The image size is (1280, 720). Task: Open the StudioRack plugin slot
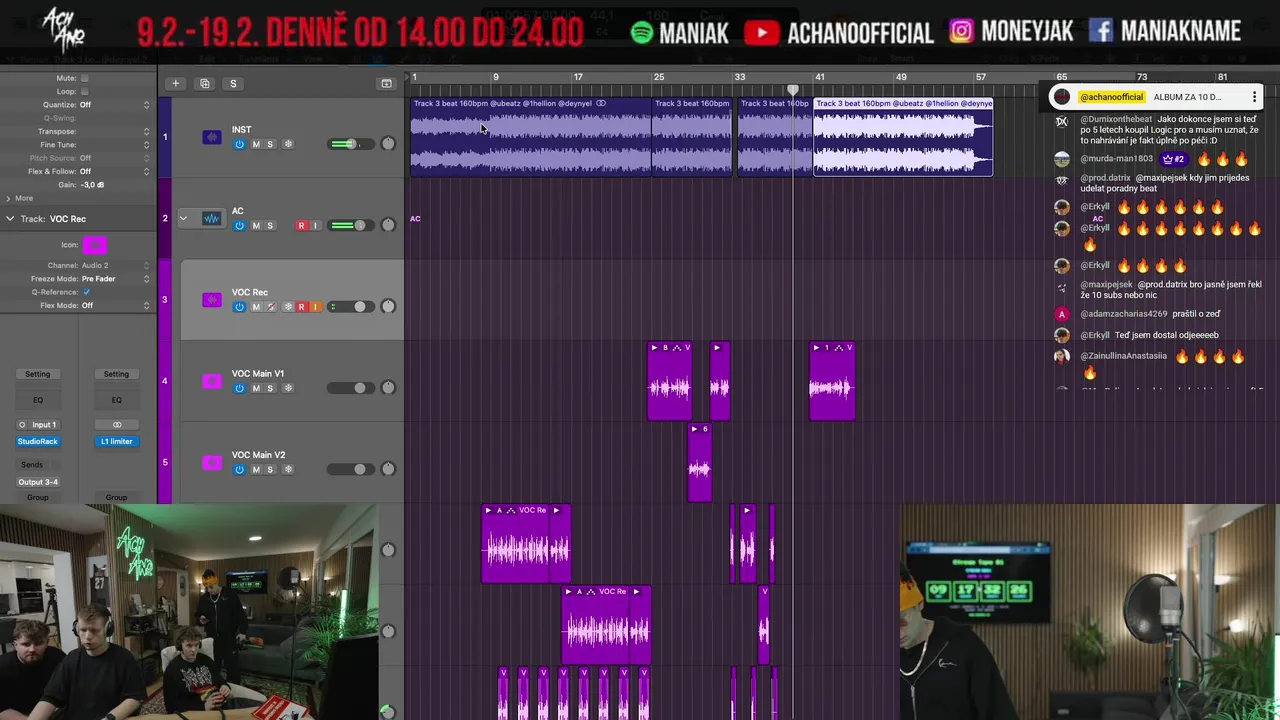coord(37,441)
